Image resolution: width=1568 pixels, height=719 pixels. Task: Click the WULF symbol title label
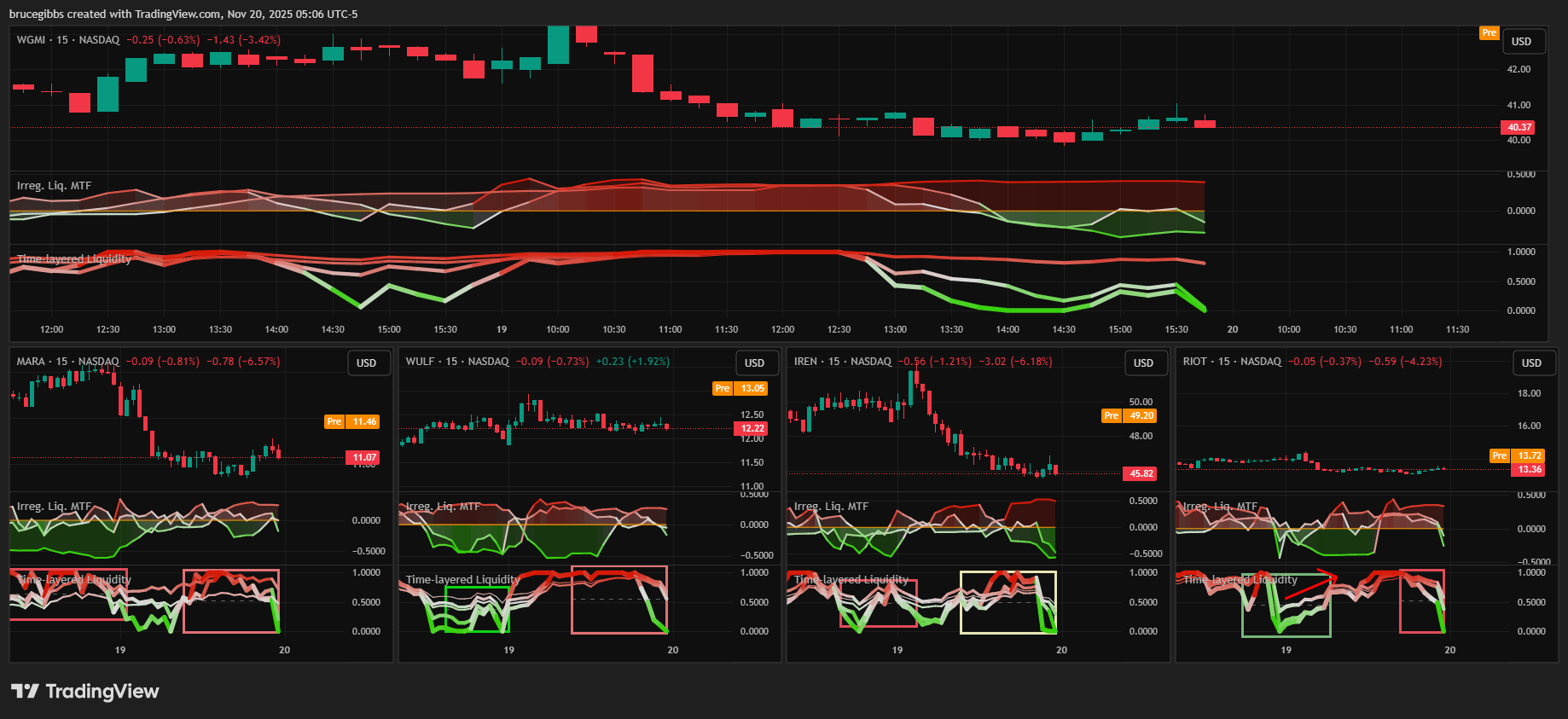click(421, 362)
